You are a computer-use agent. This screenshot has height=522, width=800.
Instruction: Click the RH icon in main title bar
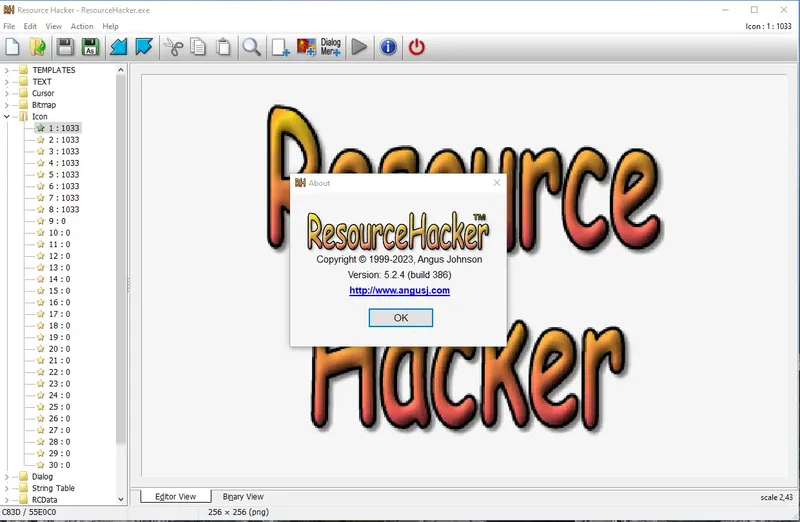[x=9, y=10]
